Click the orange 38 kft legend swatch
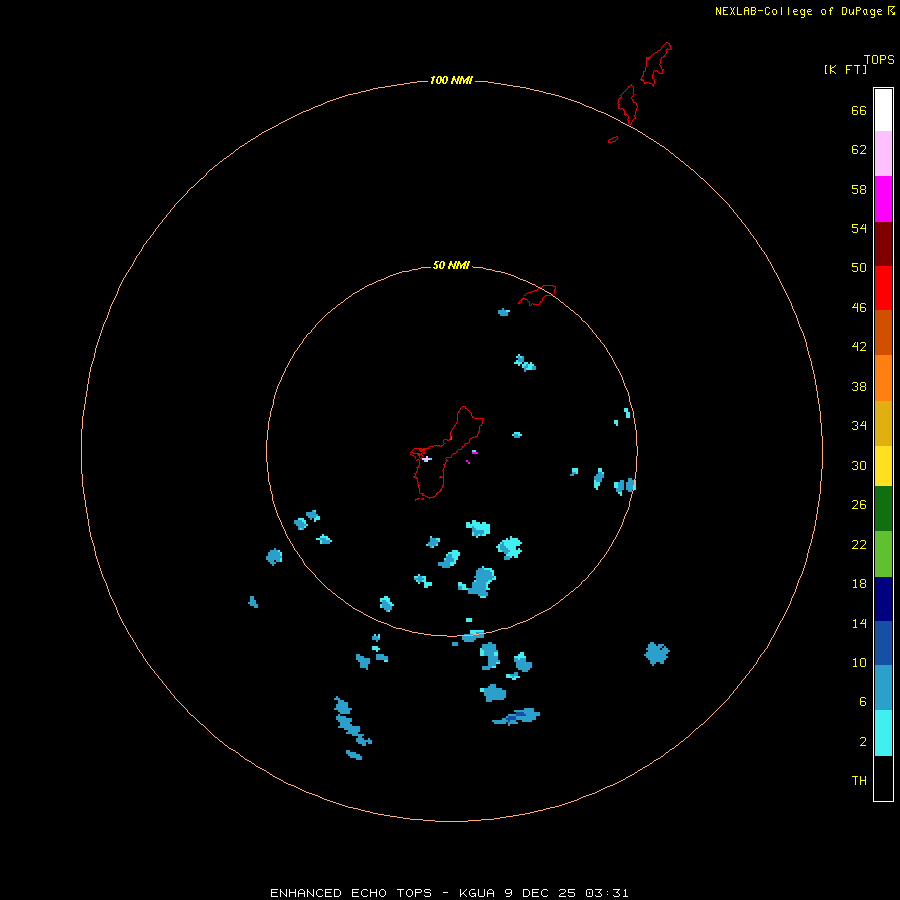This screenshot has width=900, height=900. point(883,378)
